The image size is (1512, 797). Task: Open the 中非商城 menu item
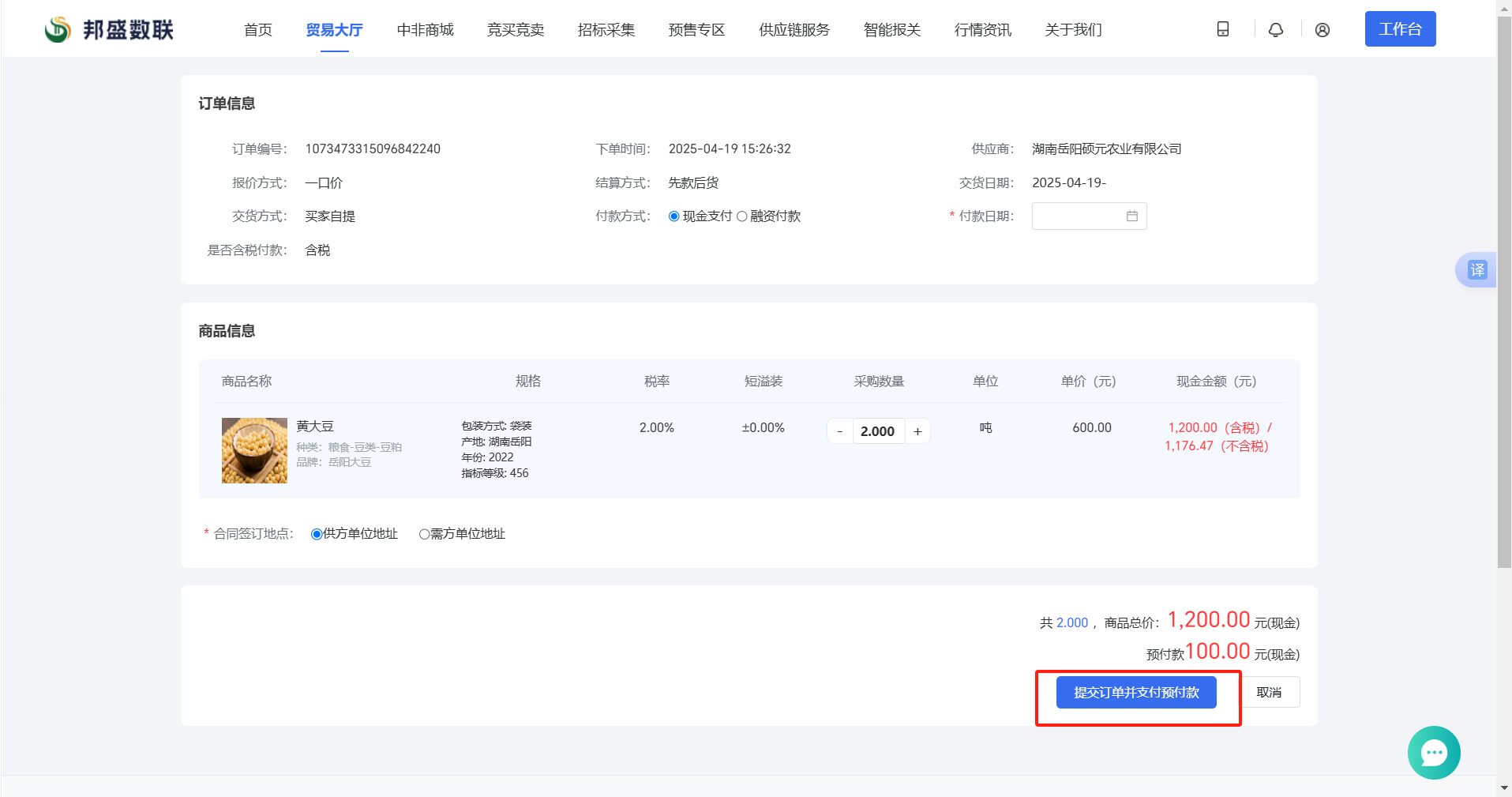425,30
